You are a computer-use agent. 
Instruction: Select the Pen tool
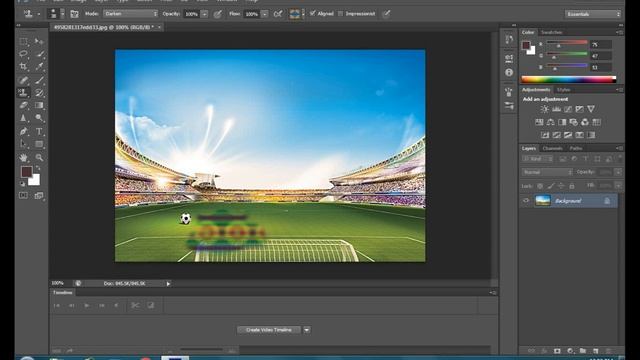[x=24, y=131]
